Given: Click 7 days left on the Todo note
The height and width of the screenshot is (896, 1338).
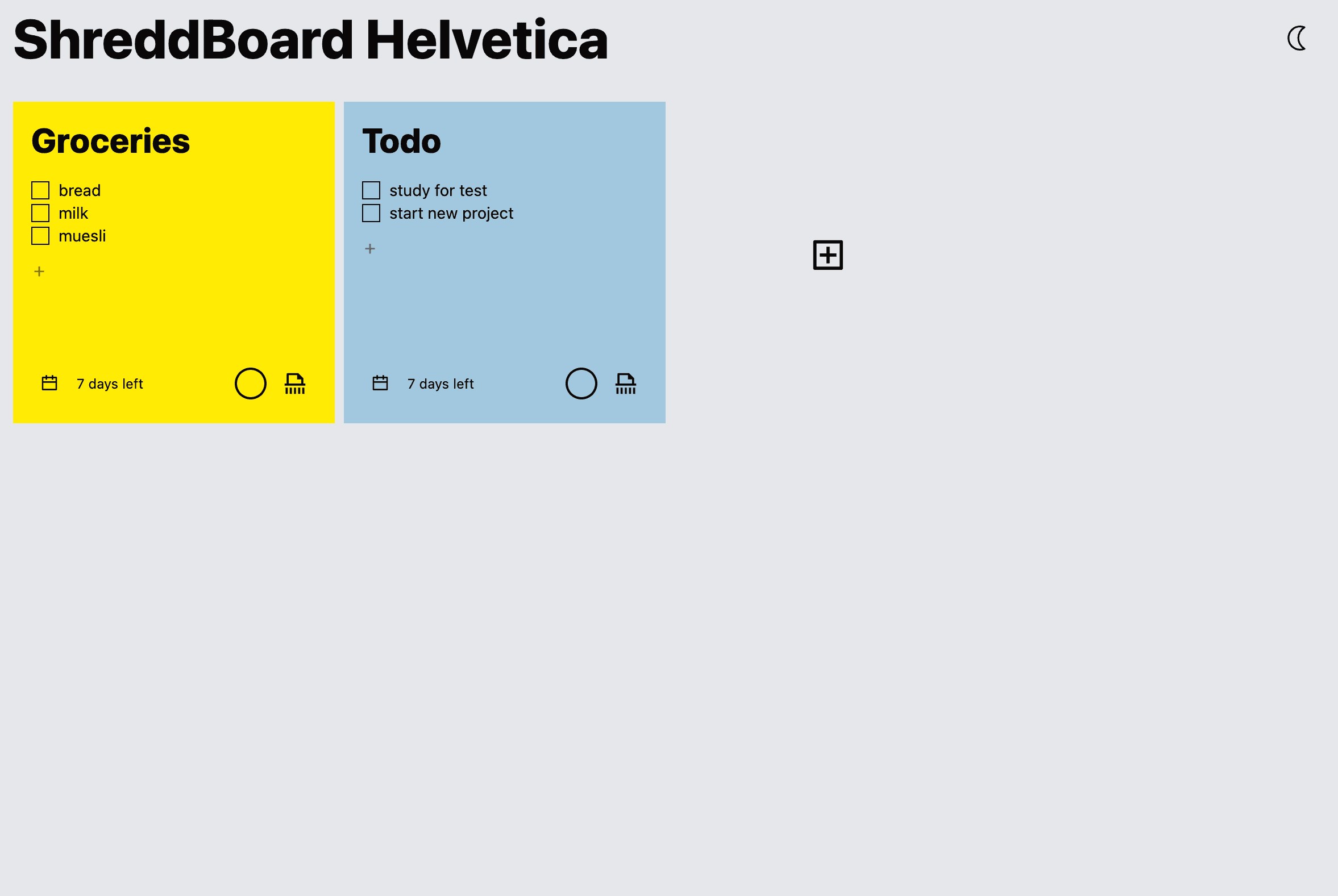Looking at the screenshot, I should [x=440, y=384].
